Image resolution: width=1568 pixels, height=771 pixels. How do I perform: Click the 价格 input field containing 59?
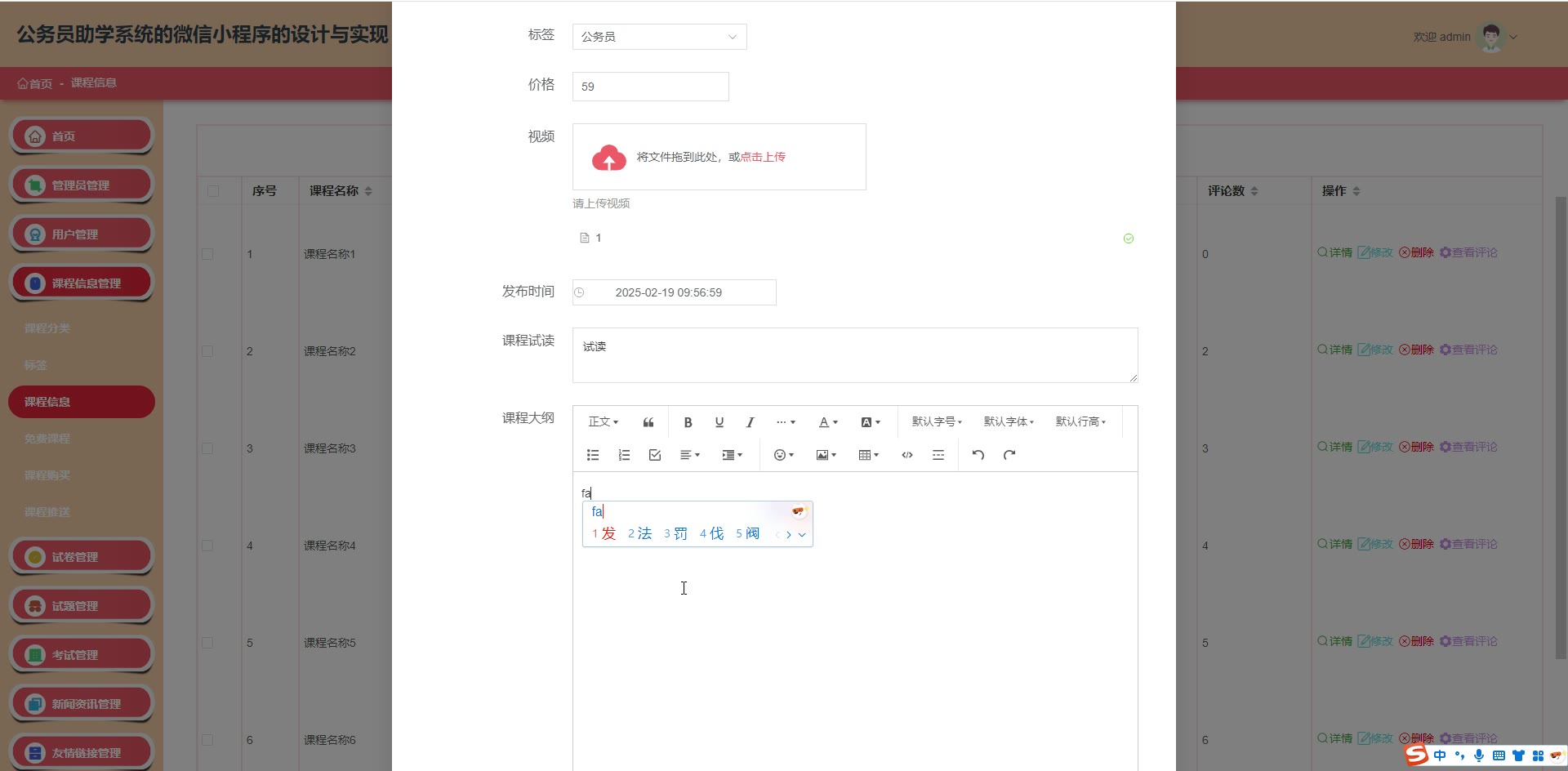(x=651, y=87)
